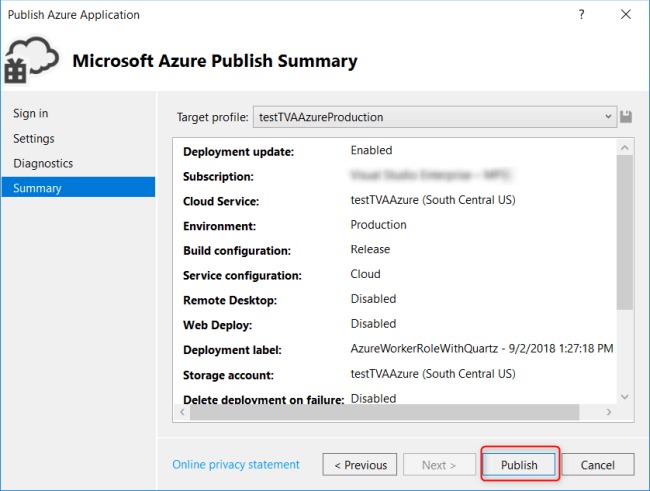Click the horizontal scrollbar right arrow
650x491 pixels.
609,412
